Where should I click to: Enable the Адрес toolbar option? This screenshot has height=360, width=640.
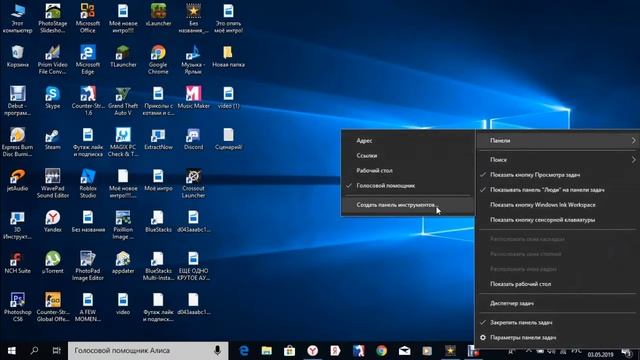(x=407, y=140)
